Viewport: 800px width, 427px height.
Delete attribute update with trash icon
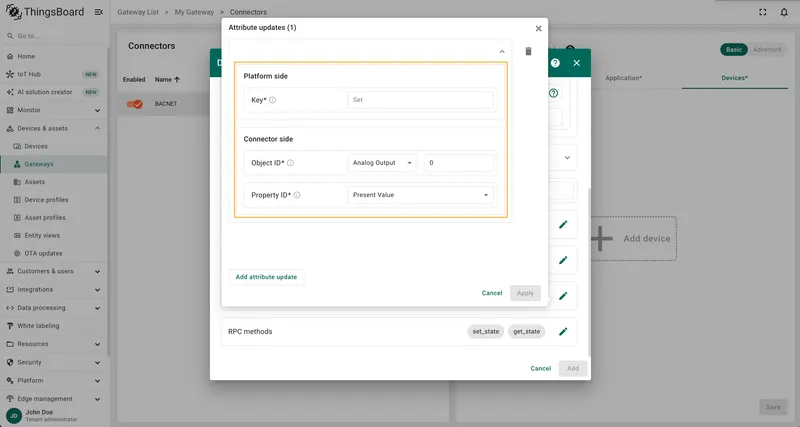tap(529, 51)
